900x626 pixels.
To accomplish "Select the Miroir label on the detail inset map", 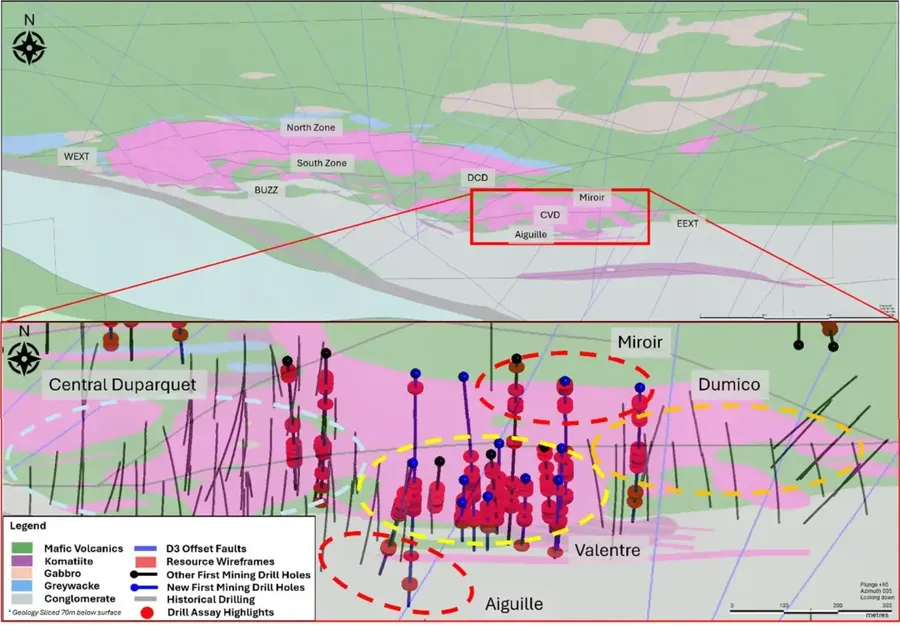I will pos(641,343).
